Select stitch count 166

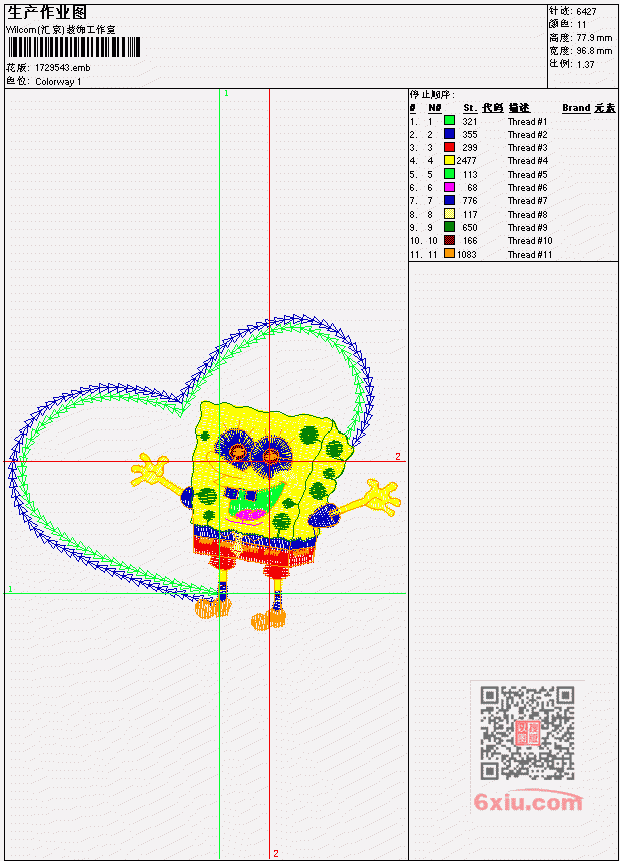coord(470,241)
